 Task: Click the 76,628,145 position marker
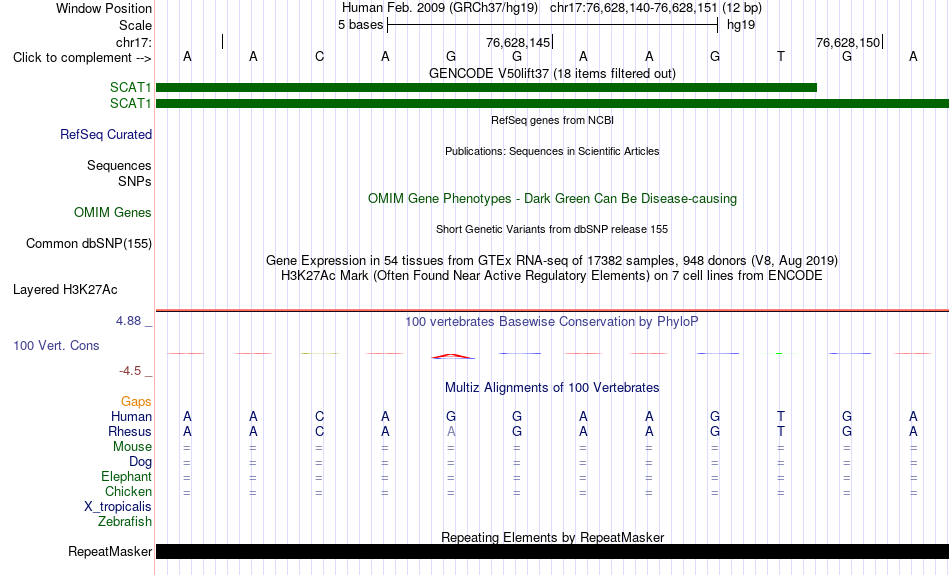tap(519, 42)
